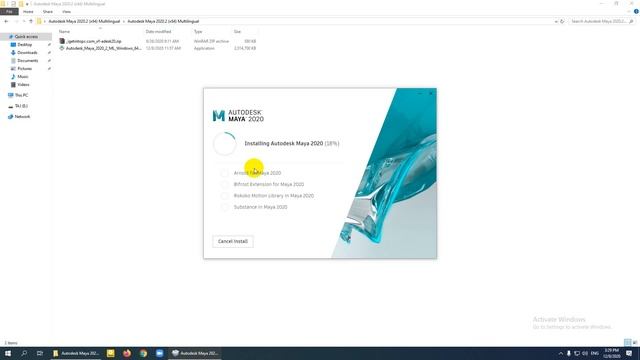Open the Share ribbon tab
This screenshot has width=640, height=360.
coord(48,12)
